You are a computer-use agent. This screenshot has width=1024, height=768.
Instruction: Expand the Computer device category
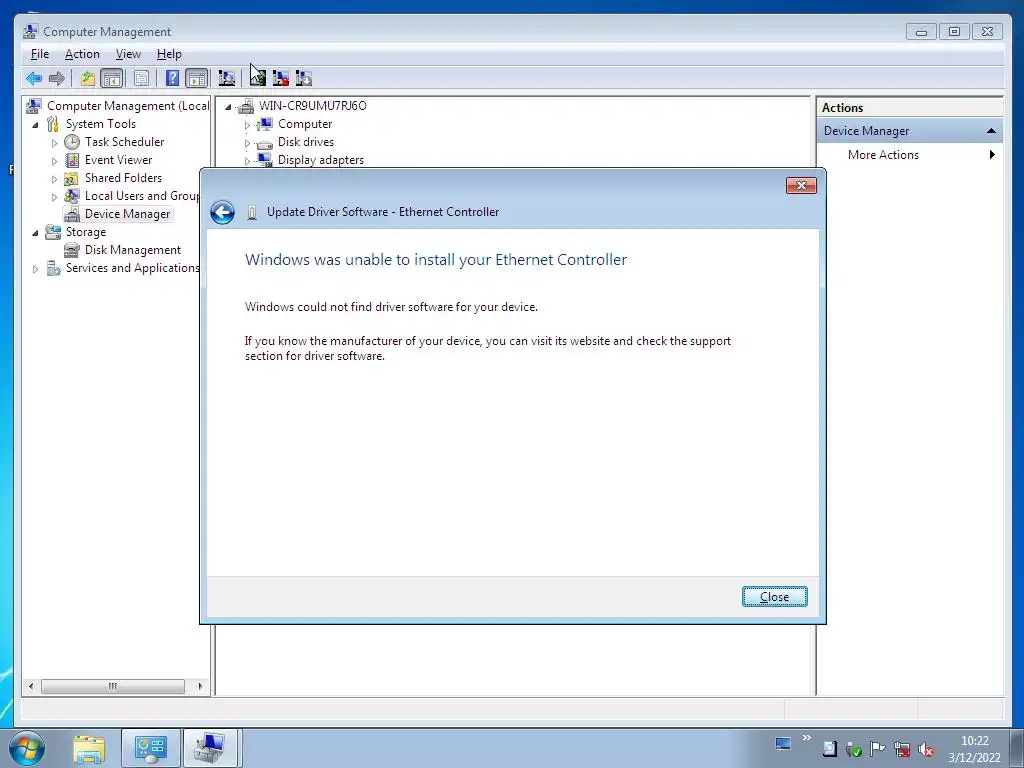[x=247, y=125]
